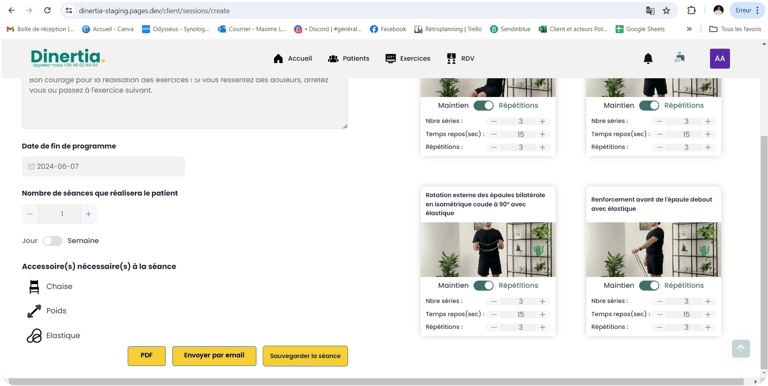Decrease Temps repos on Rotation externe card

494,314
